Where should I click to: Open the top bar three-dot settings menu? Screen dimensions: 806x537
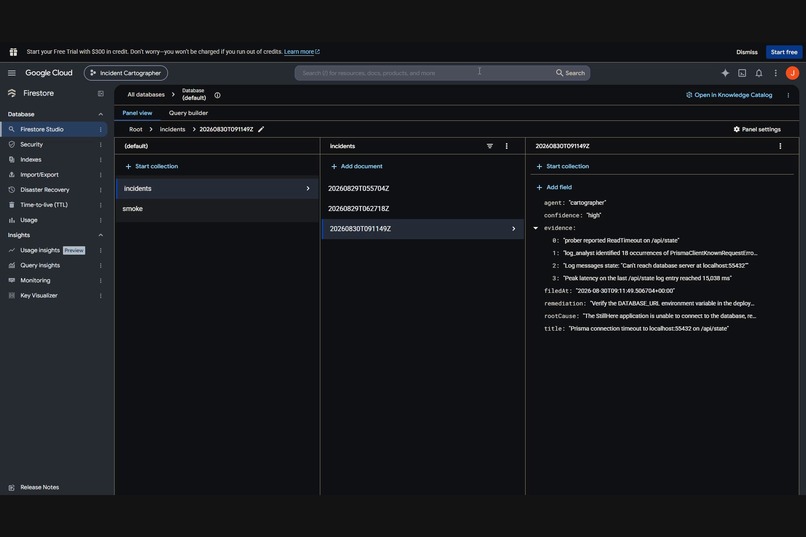click(x=776, y=73)
